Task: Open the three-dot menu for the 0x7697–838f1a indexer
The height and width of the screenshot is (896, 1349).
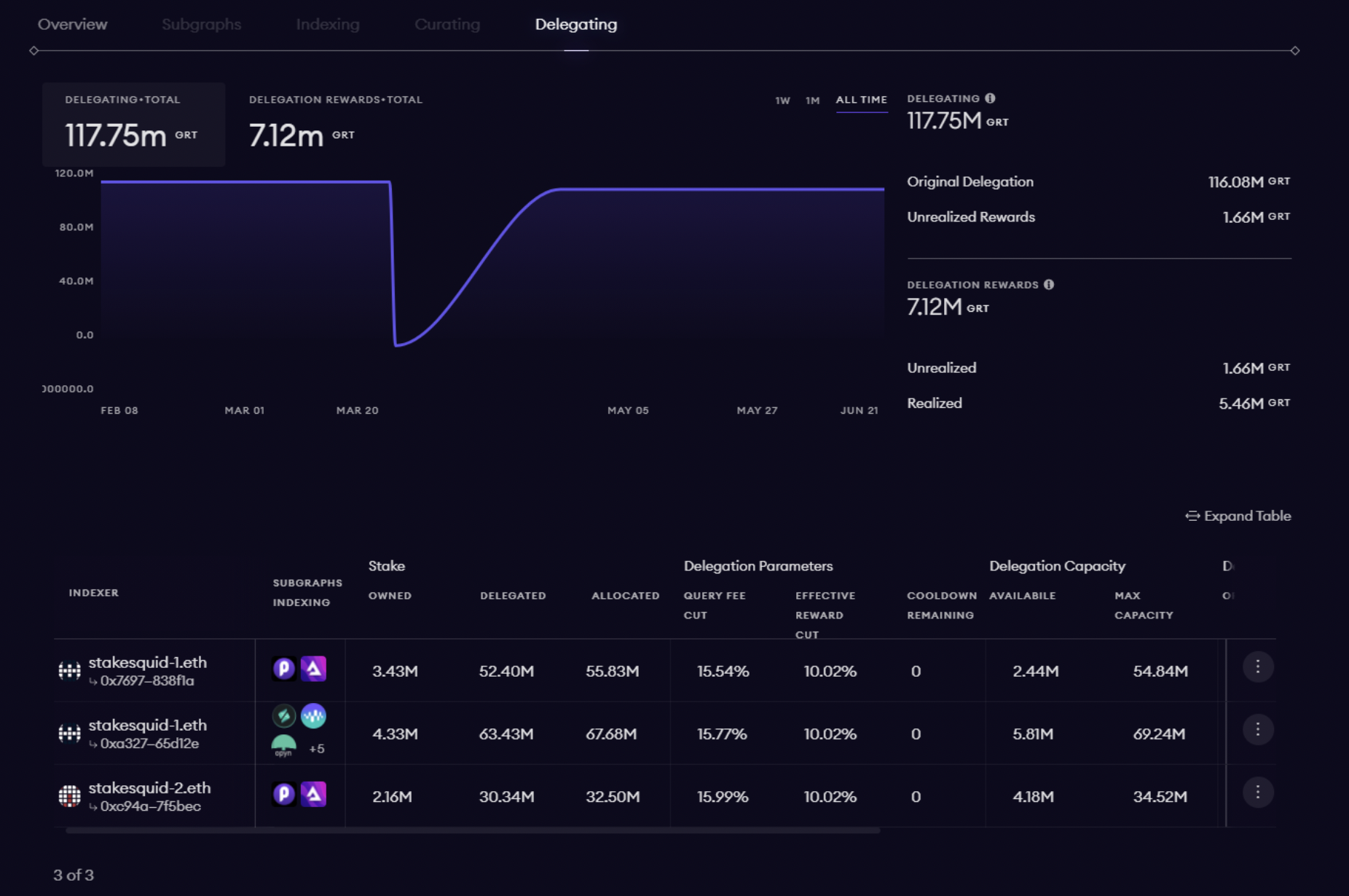Action: tap(1257, 667)
